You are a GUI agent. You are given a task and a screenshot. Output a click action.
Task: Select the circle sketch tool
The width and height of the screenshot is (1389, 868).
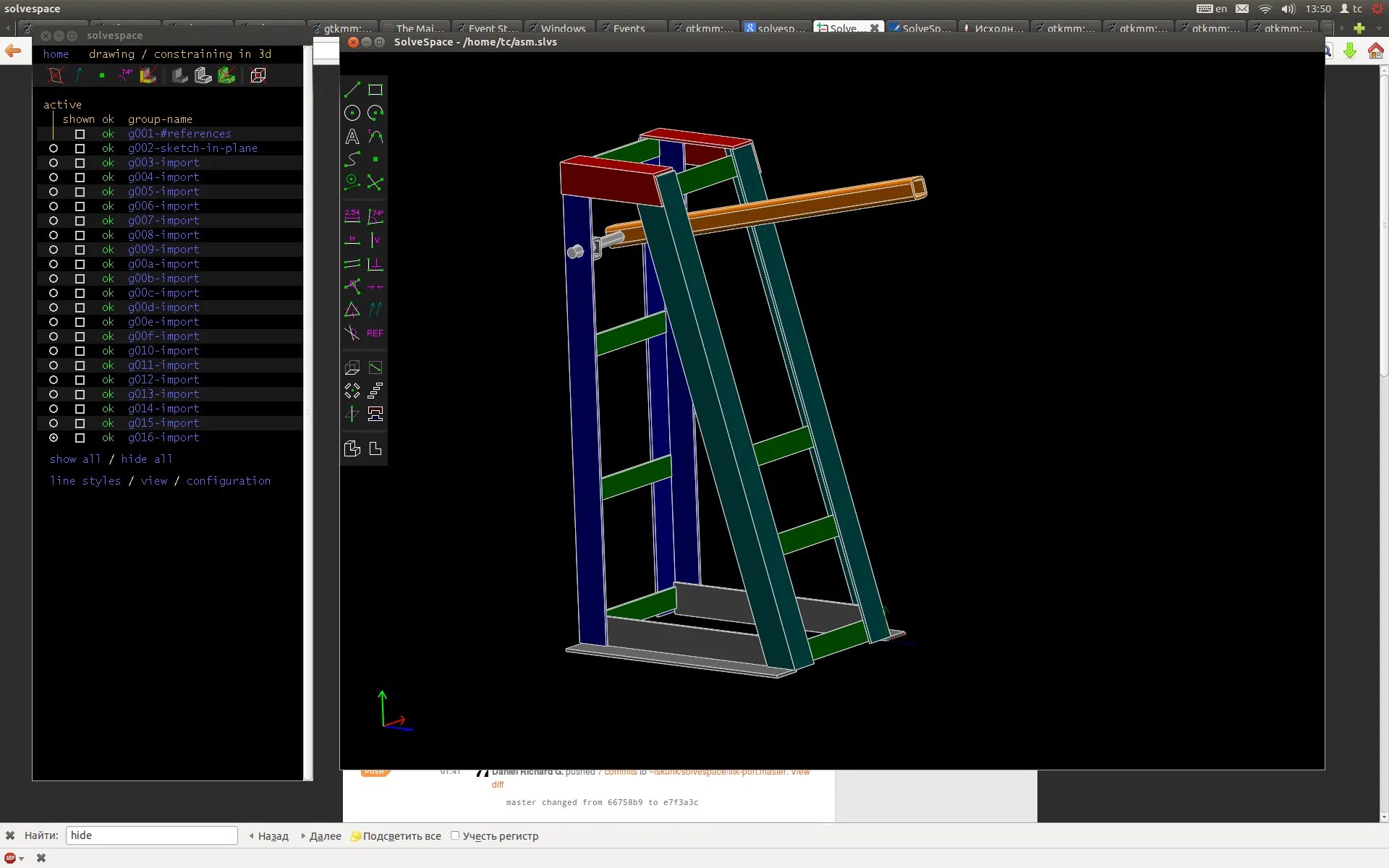(352, 113)
